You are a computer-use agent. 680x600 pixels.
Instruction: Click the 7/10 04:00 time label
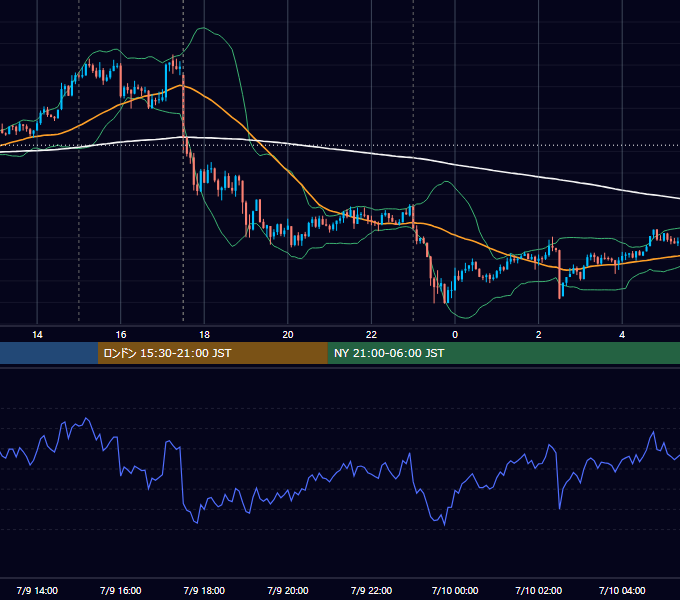622,590
